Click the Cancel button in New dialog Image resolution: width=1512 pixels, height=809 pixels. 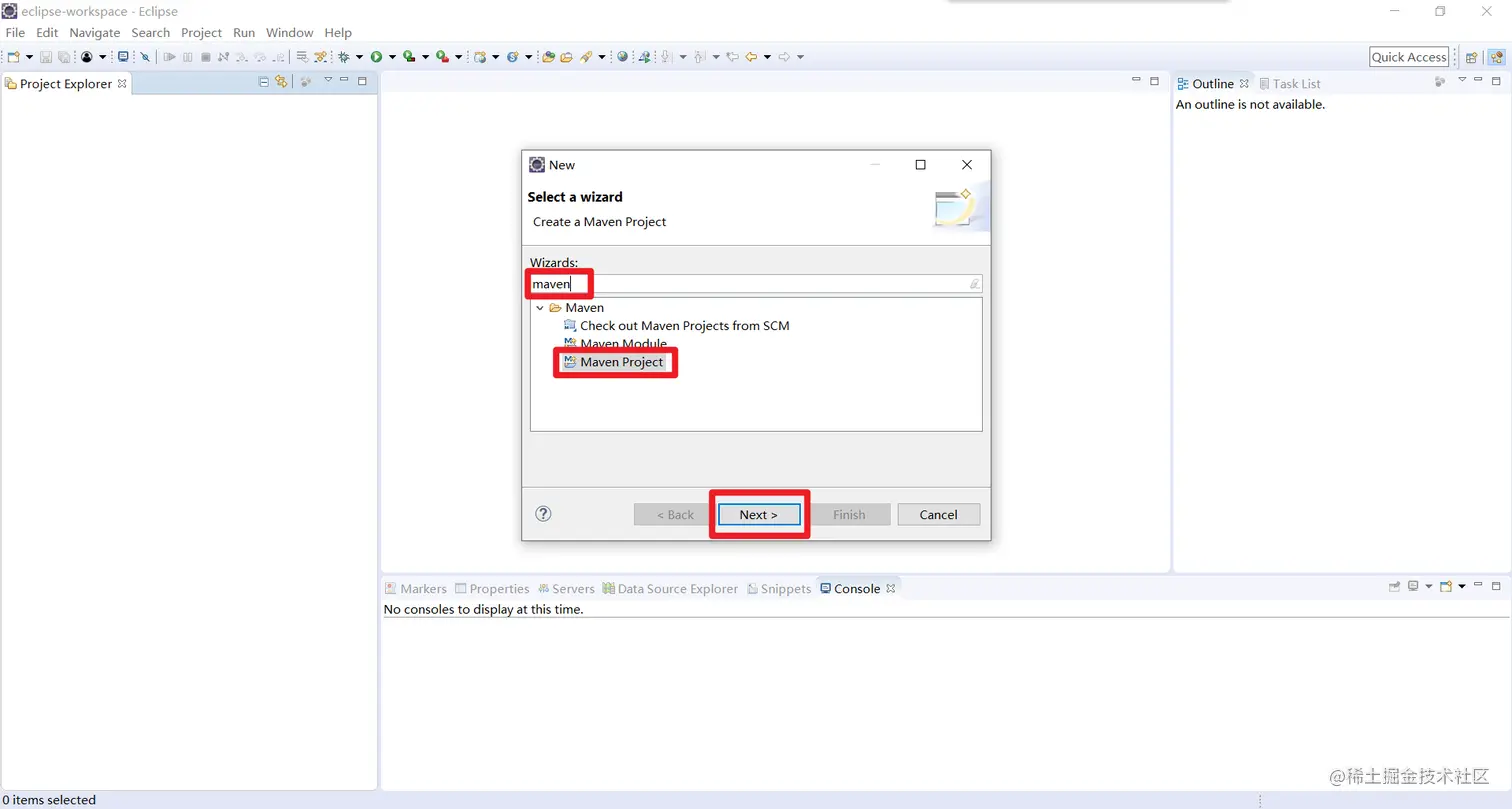tap(938, 514)
